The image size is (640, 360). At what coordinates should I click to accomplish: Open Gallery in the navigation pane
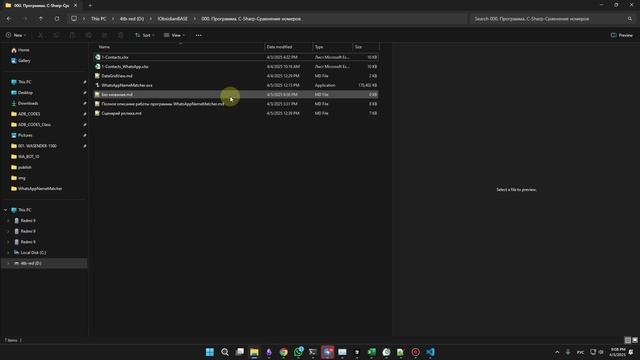pos(24,61)
